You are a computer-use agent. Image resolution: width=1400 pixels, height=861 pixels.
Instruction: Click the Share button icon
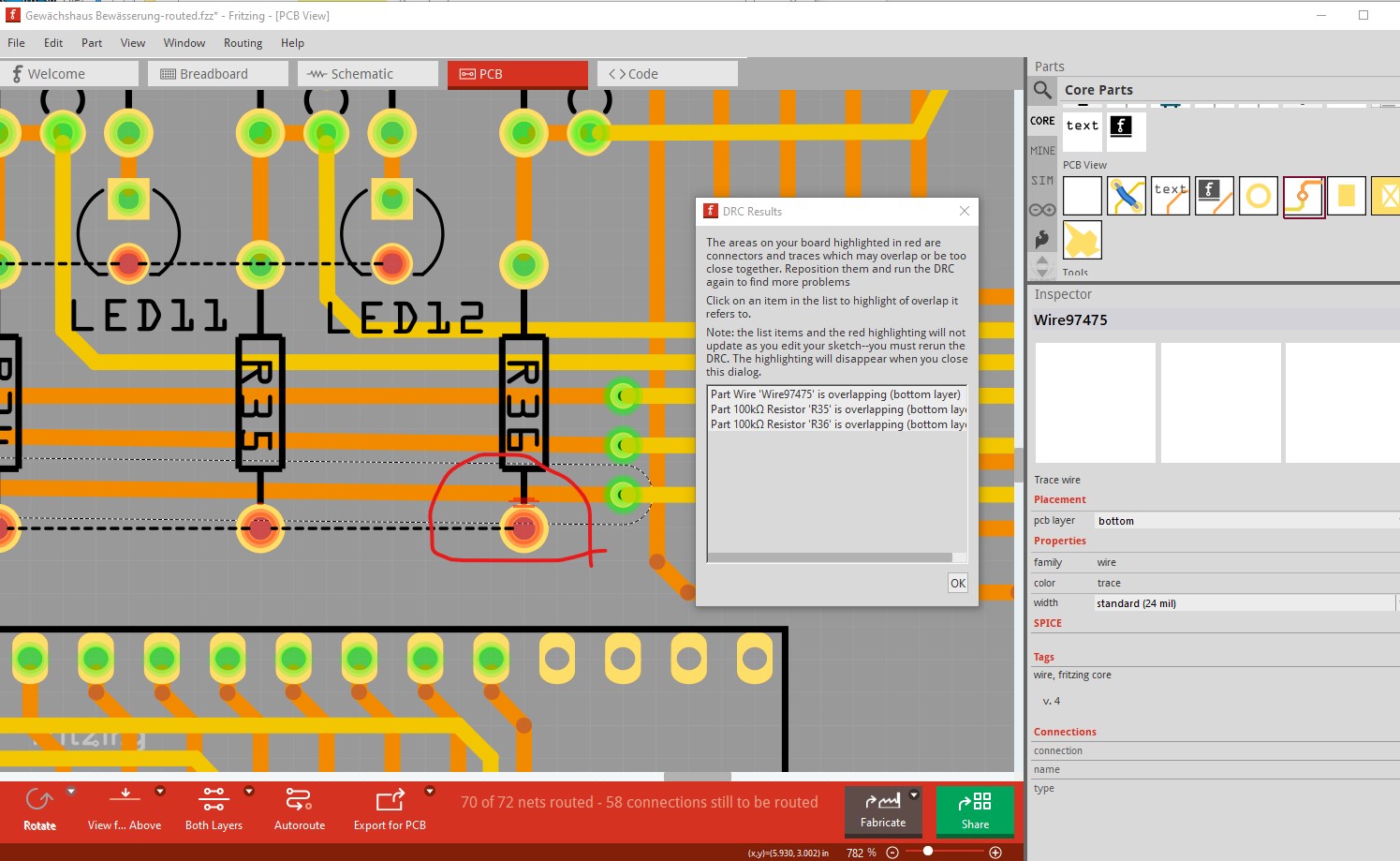975,801
